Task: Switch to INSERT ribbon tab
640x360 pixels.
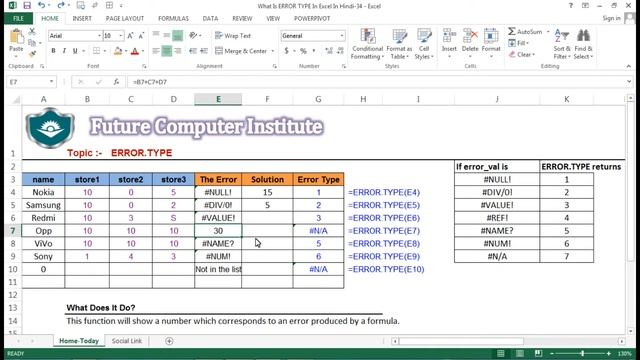Action: tap(82, 18)
